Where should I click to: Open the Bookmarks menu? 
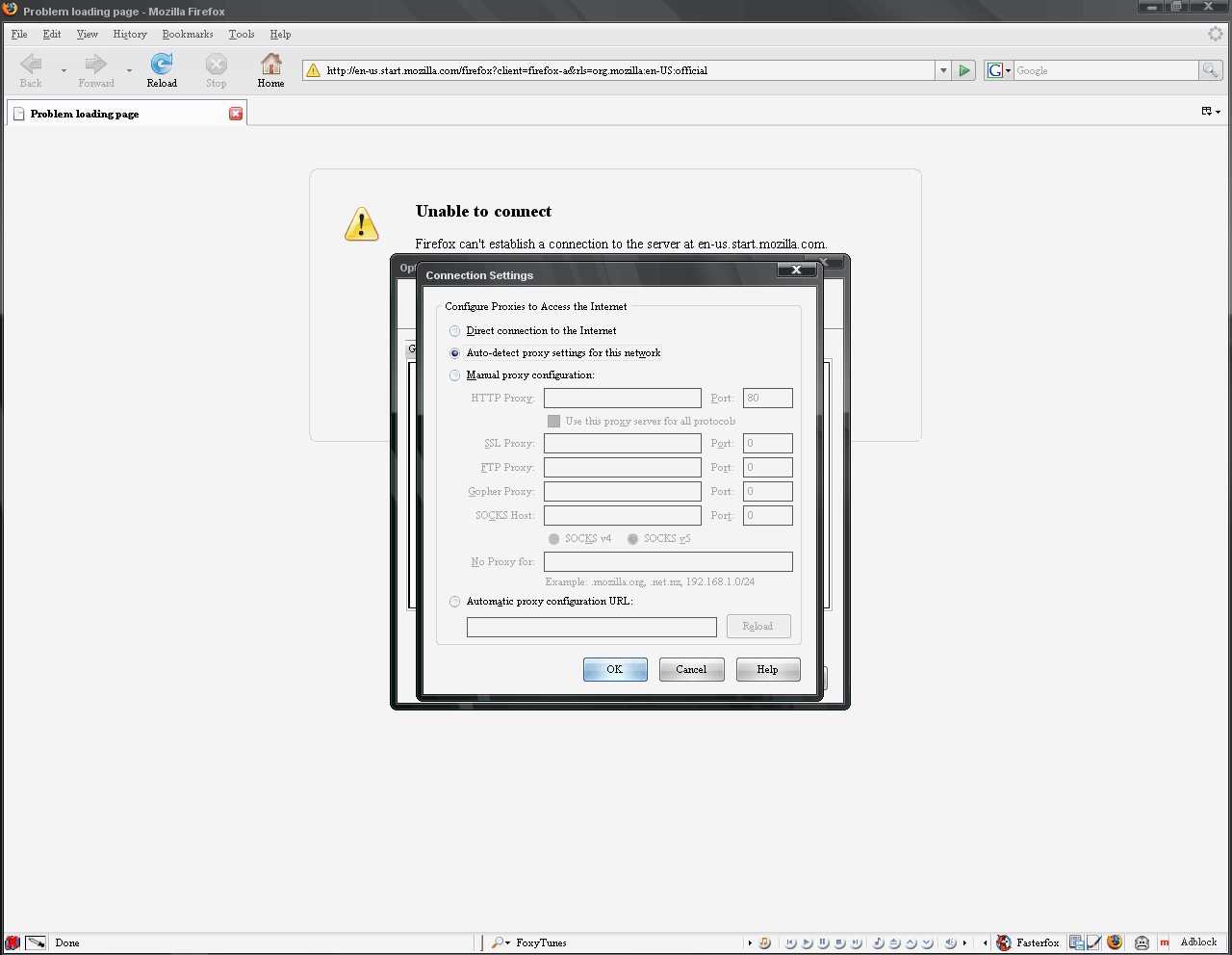(x=188, y=34)
